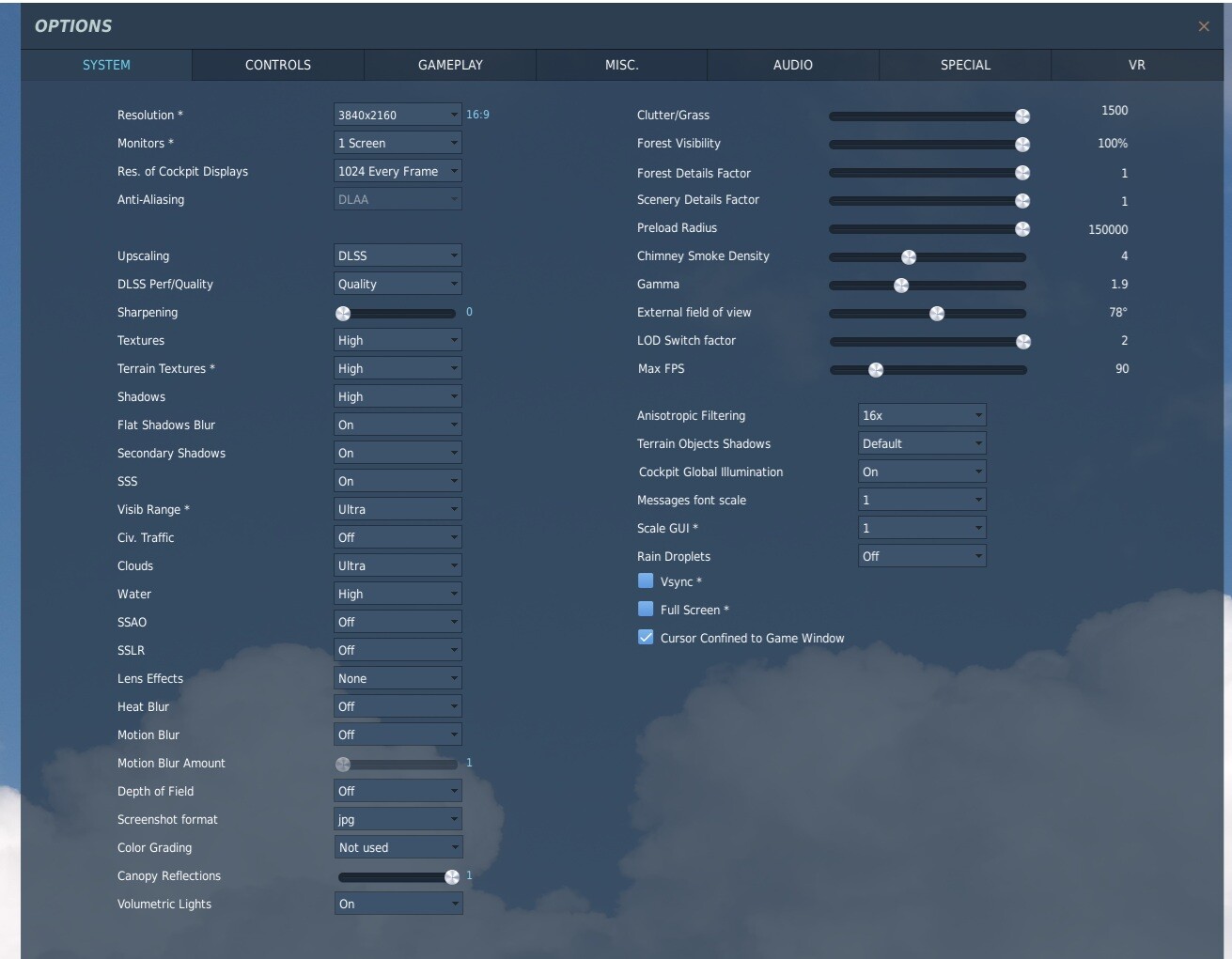This screenshot has width=1232, height=959.
Task: Click the Gamma value 1.9
Action: tap(1119, 284)
